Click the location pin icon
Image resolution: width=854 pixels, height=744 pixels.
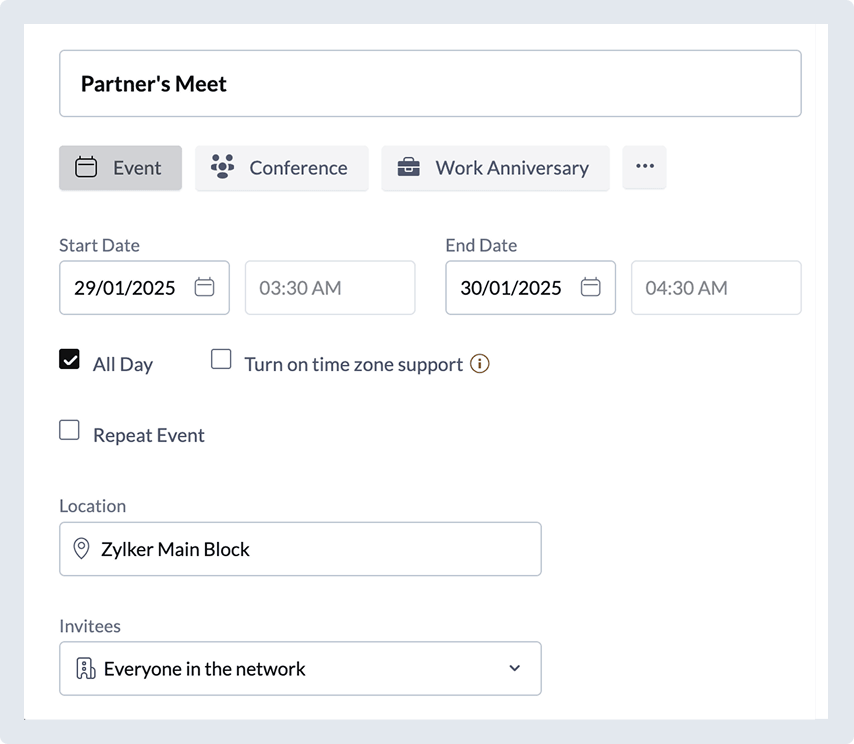click(81, 549)
